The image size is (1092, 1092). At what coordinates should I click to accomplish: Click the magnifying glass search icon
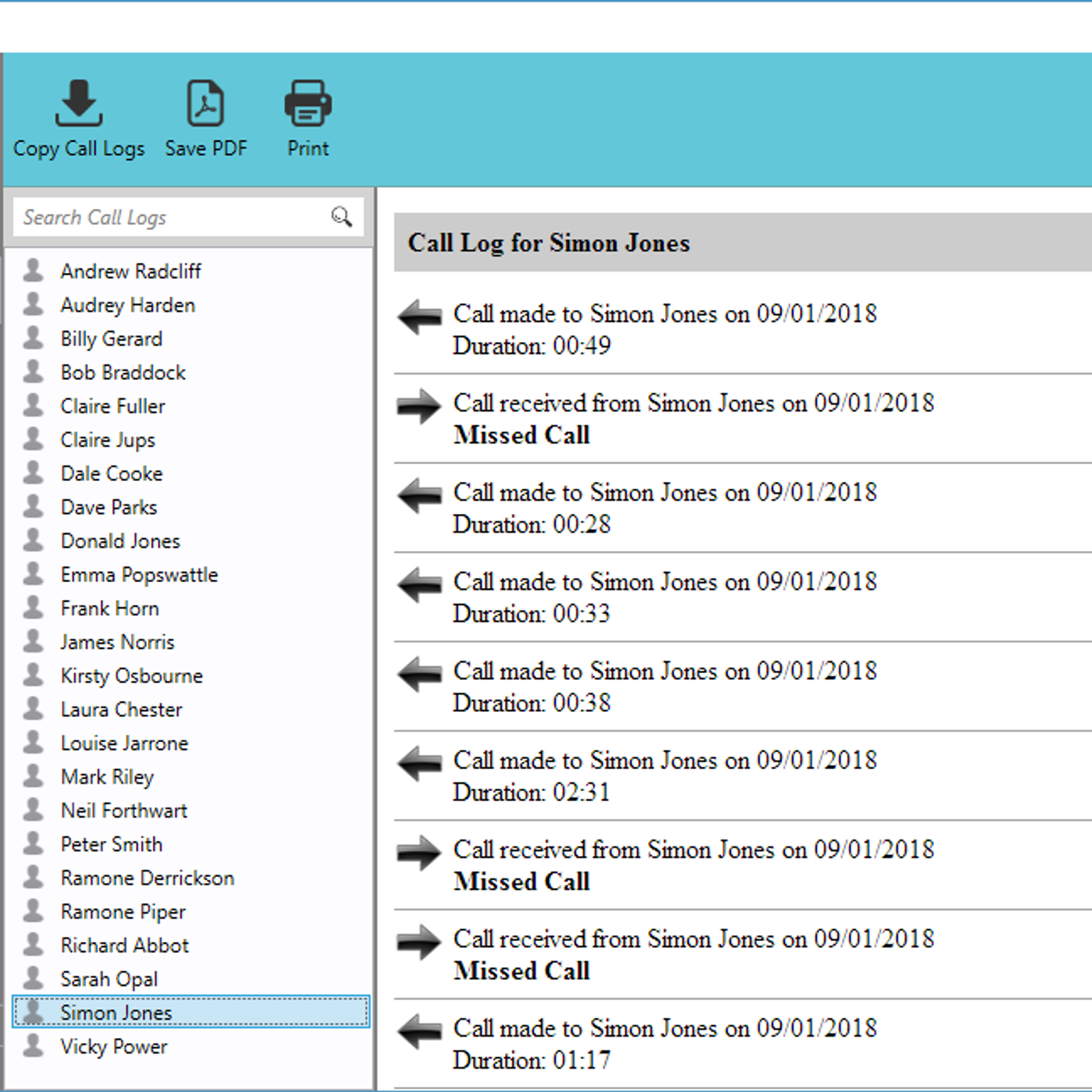coord(341,217)
